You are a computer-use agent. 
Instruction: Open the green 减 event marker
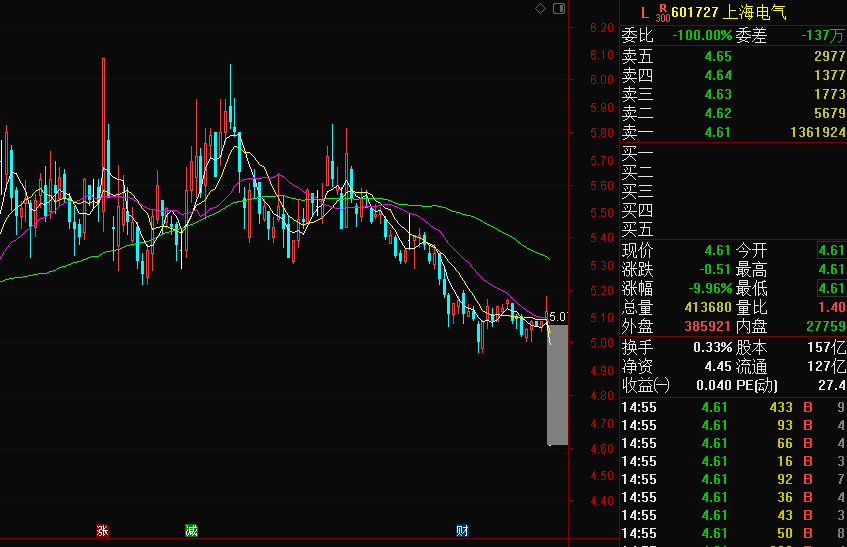coord(191,530)
